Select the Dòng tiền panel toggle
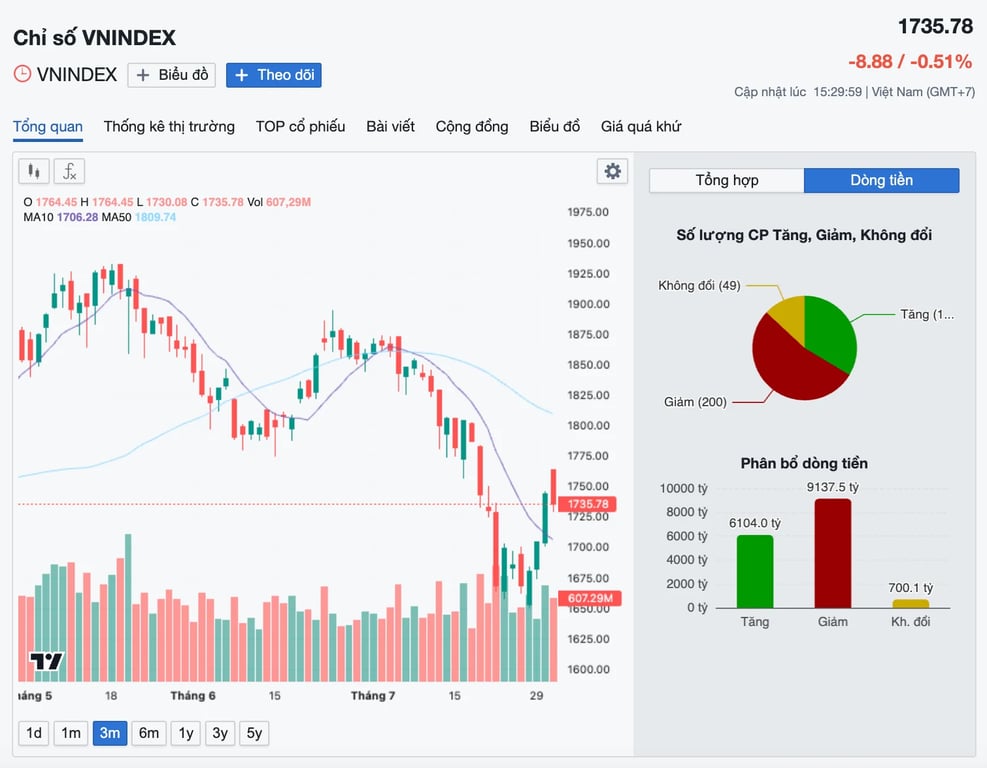Viewport: 987px width, 768px height. pyautogui.click(x=882, y=180)
